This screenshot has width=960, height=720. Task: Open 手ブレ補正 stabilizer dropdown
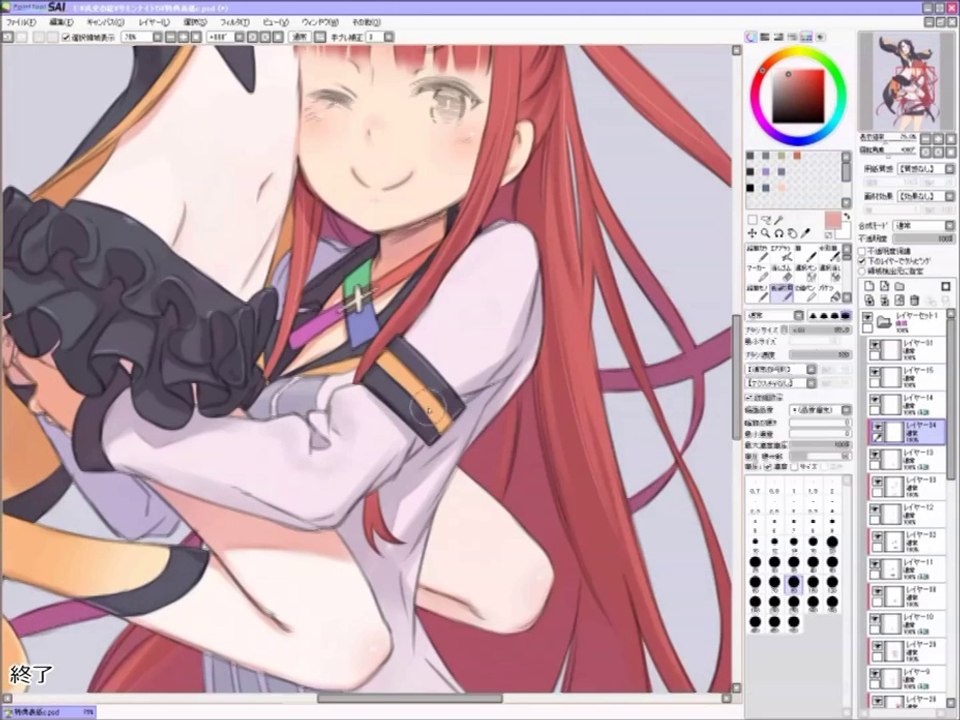389,37
